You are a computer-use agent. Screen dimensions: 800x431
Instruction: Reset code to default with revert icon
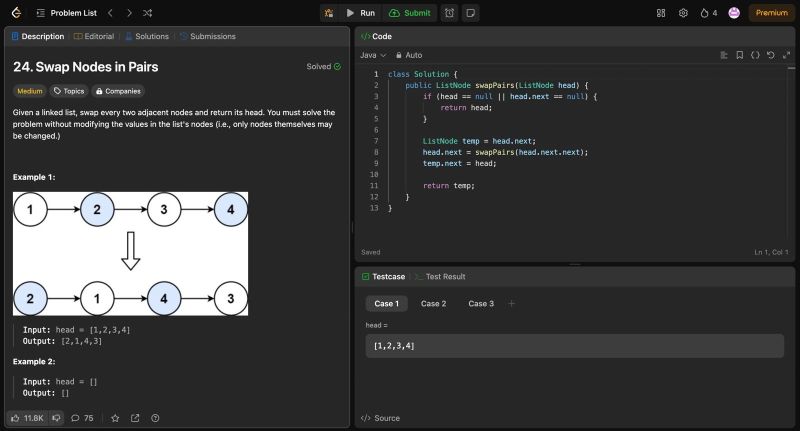pyautogui.click(x=770, y=55)
